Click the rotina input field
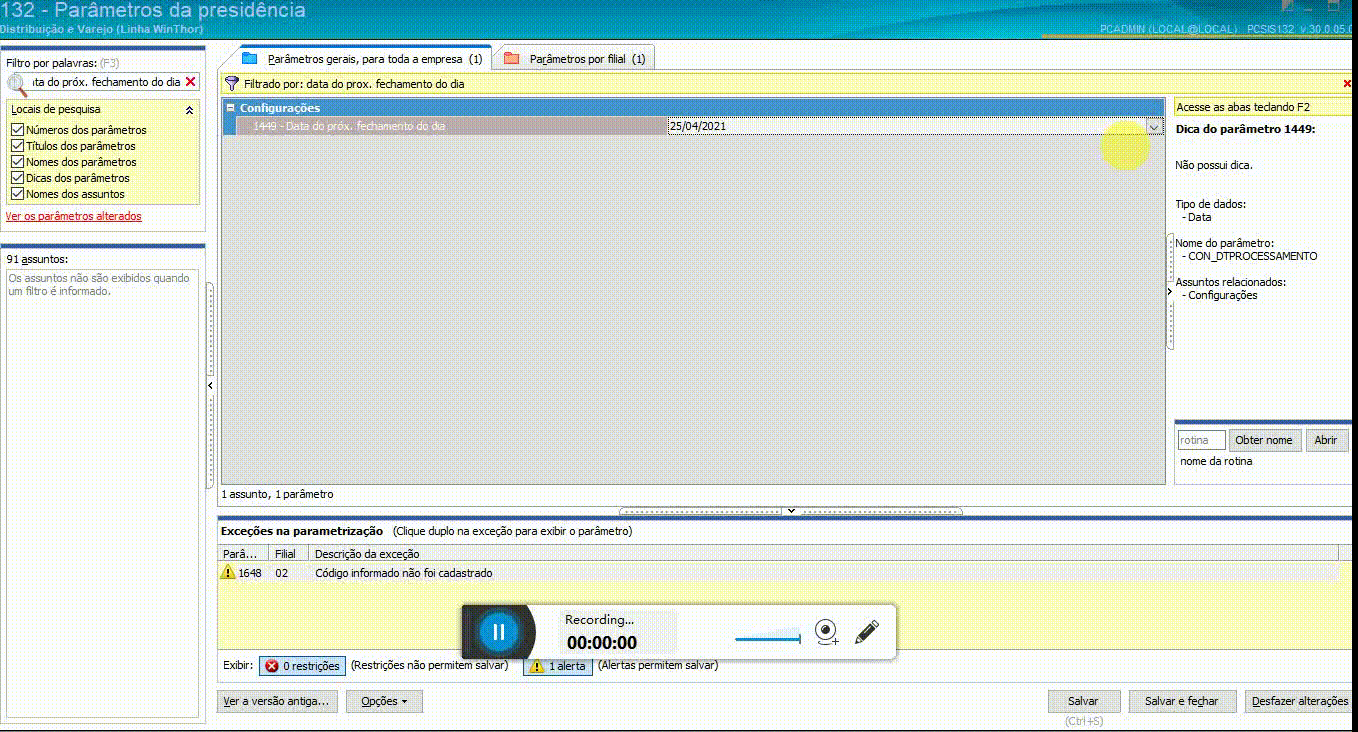Image resolution: width=1358 pixels, height=732 pixels. click(1201, 440)
